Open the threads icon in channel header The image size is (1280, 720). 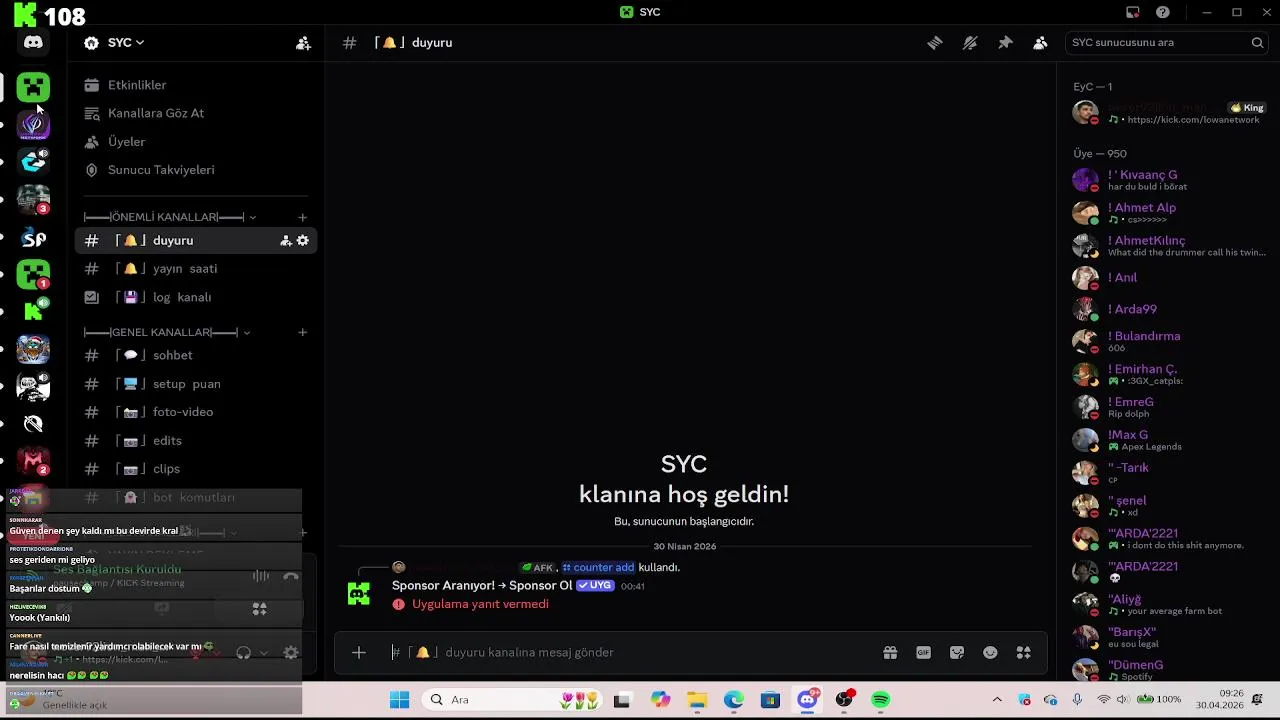[934, 43]
